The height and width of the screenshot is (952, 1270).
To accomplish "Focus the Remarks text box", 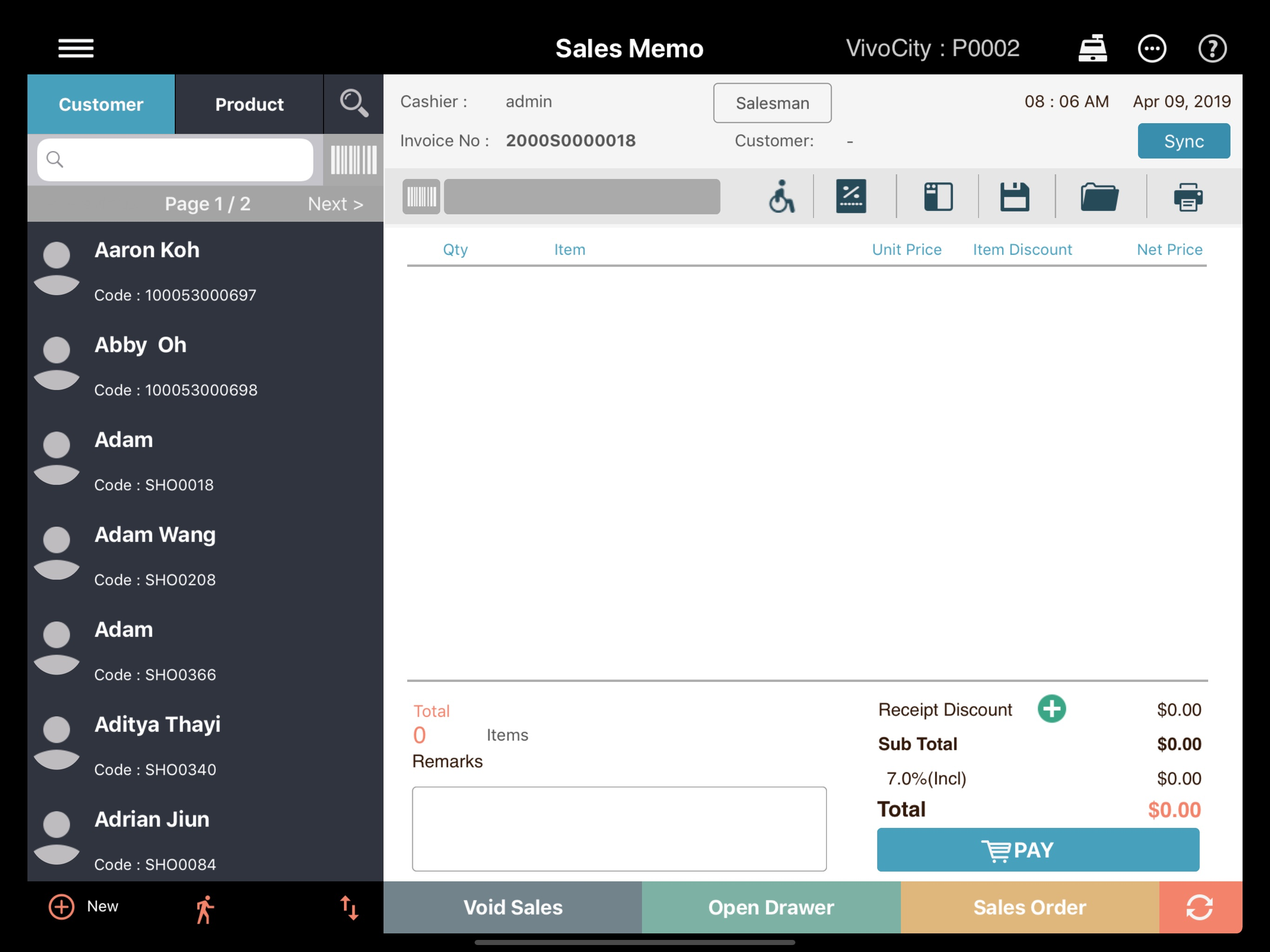I will (619, 828).
